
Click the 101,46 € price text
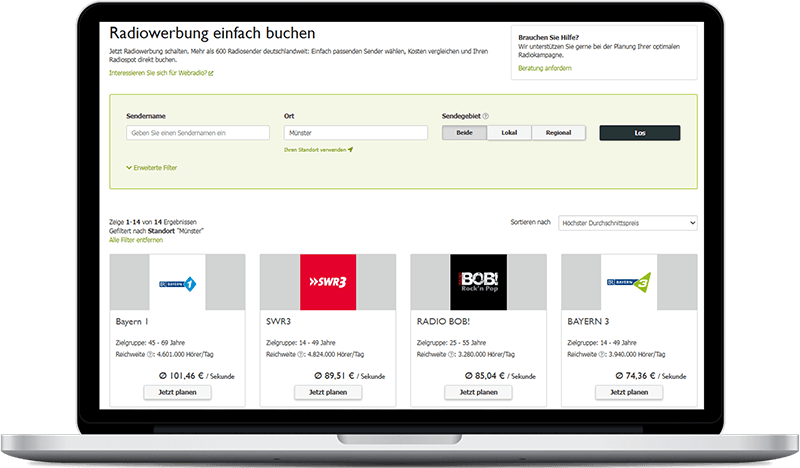(186, 376)
